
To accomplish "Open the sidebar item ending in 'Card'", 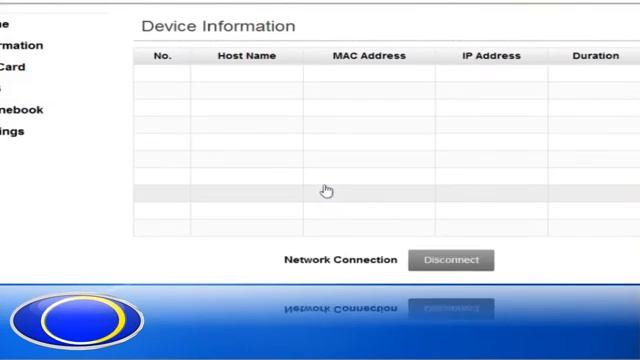I will coord(12,67).
